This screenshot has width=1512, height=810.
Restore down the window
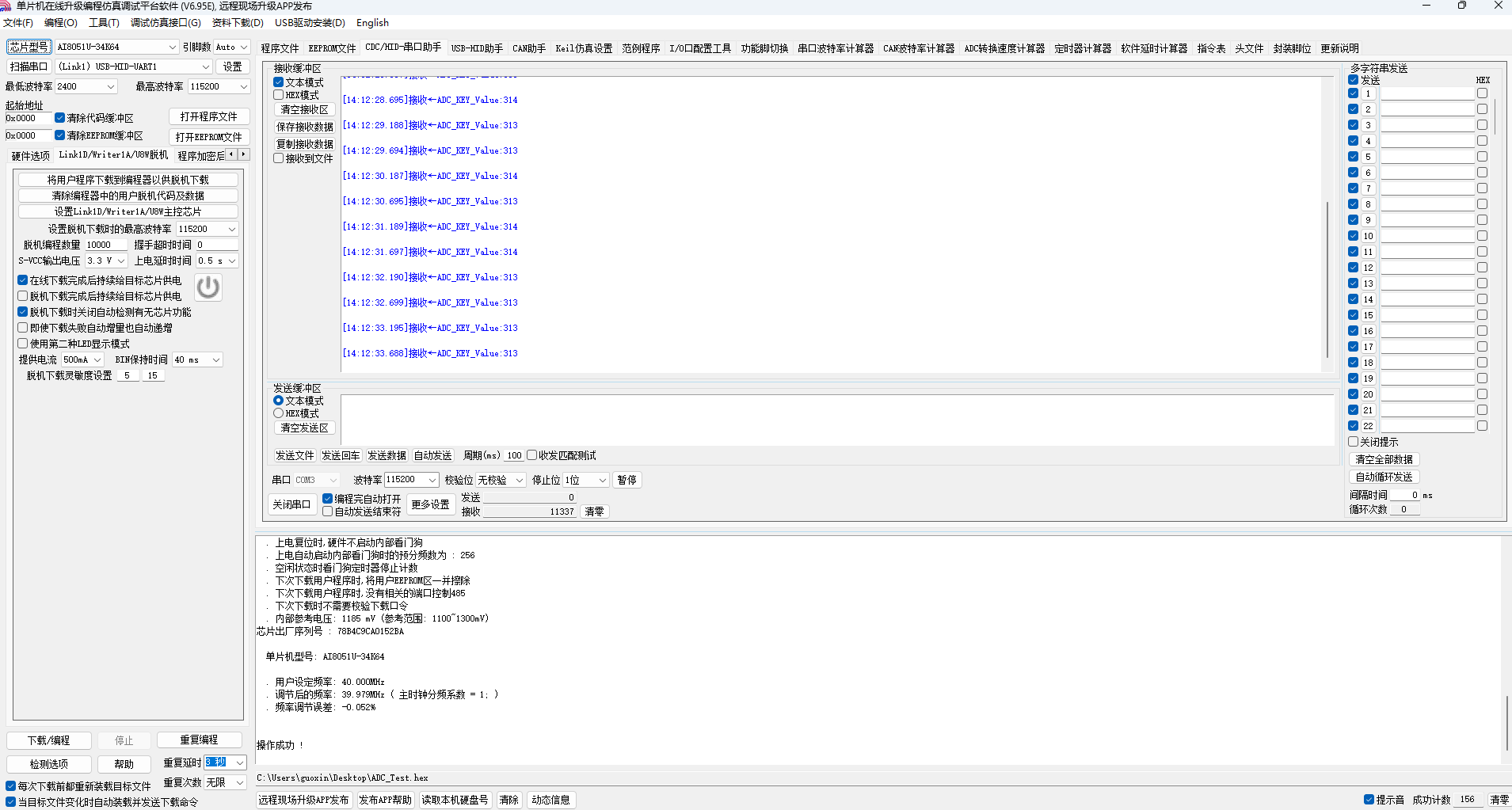coord(1462,6)
